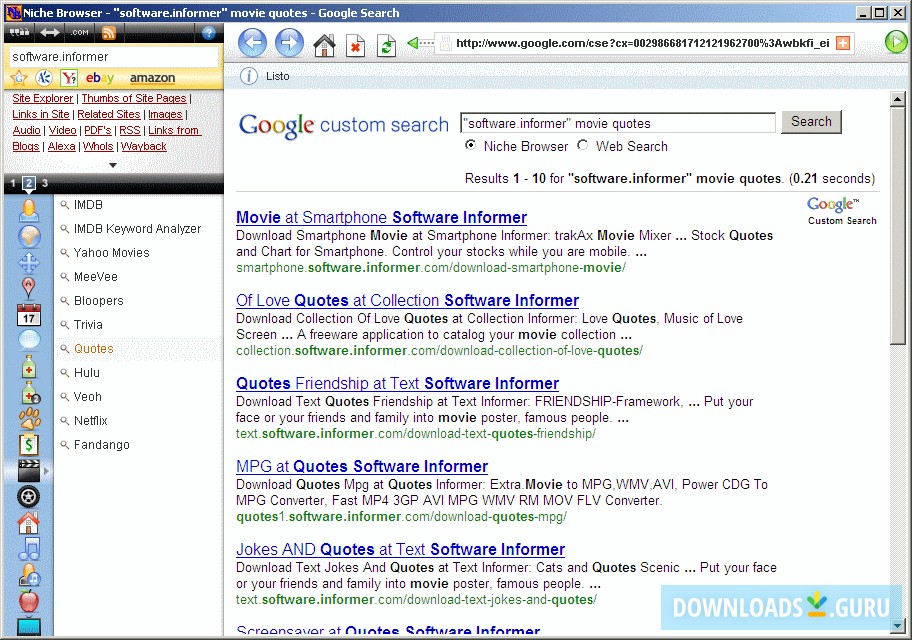Select the car tire category icon
912x640 pixels.
coord(28,497)
